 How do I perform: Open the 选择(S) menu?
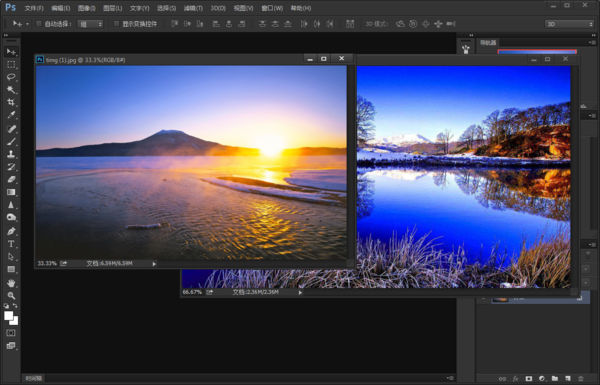(166, 8)
